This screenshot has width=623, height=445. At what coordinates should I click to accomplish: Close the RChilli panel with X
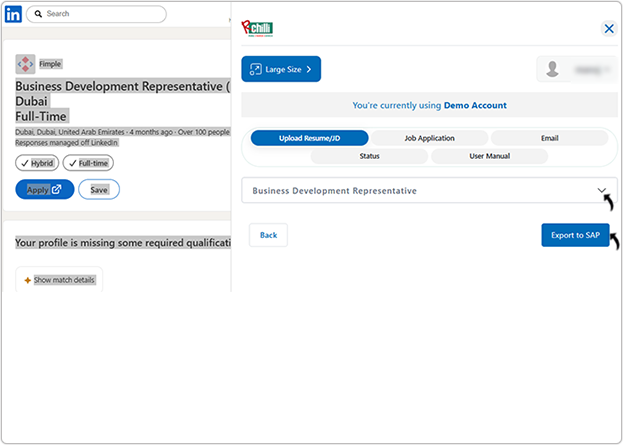[x=609, y=29]
